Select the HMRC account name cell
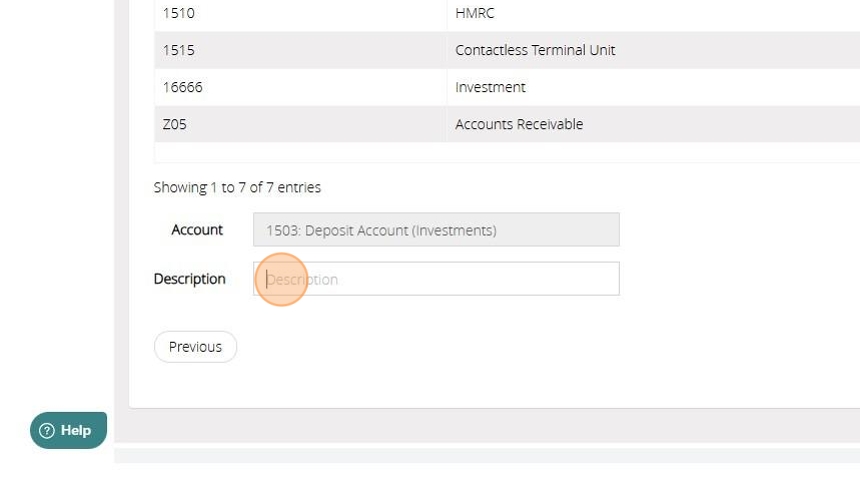Image resolution: width=860 pixels, height=482 pixels. point(475,14)
